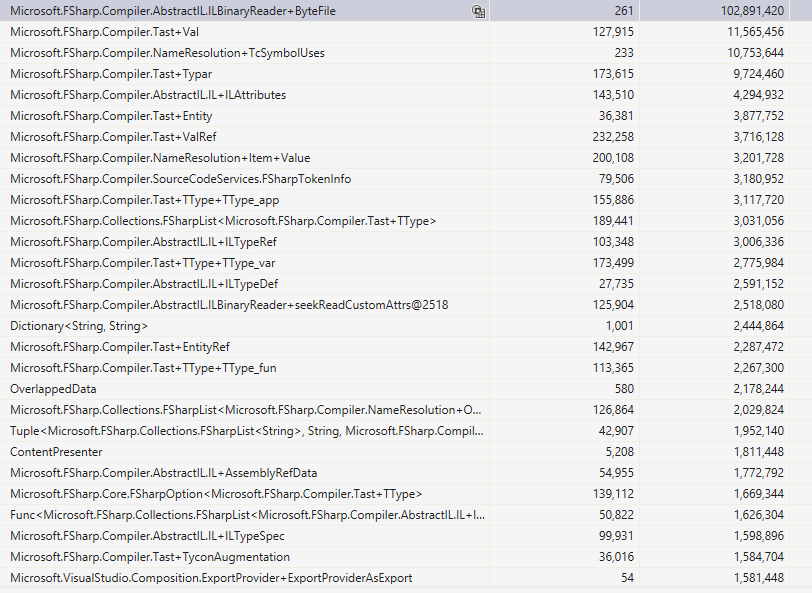812x593 pixels.
Task: Click the count value 173,615
Action: pyautogui.click(x=613, y=74)
